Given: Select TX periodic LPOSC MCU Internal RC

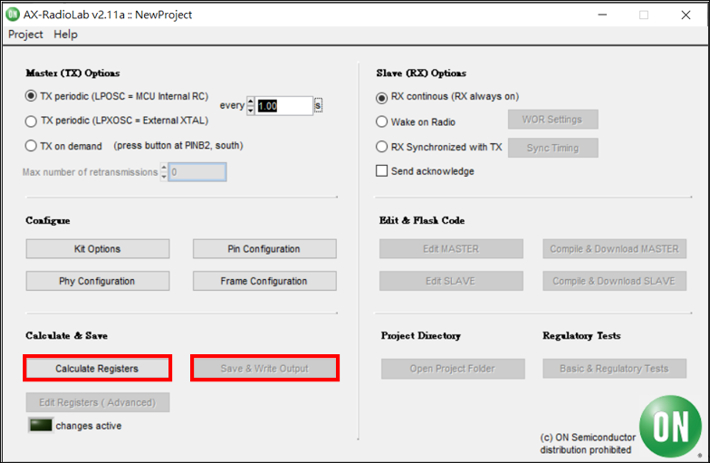Looking at the screenshot, I should tap(31, 96).
